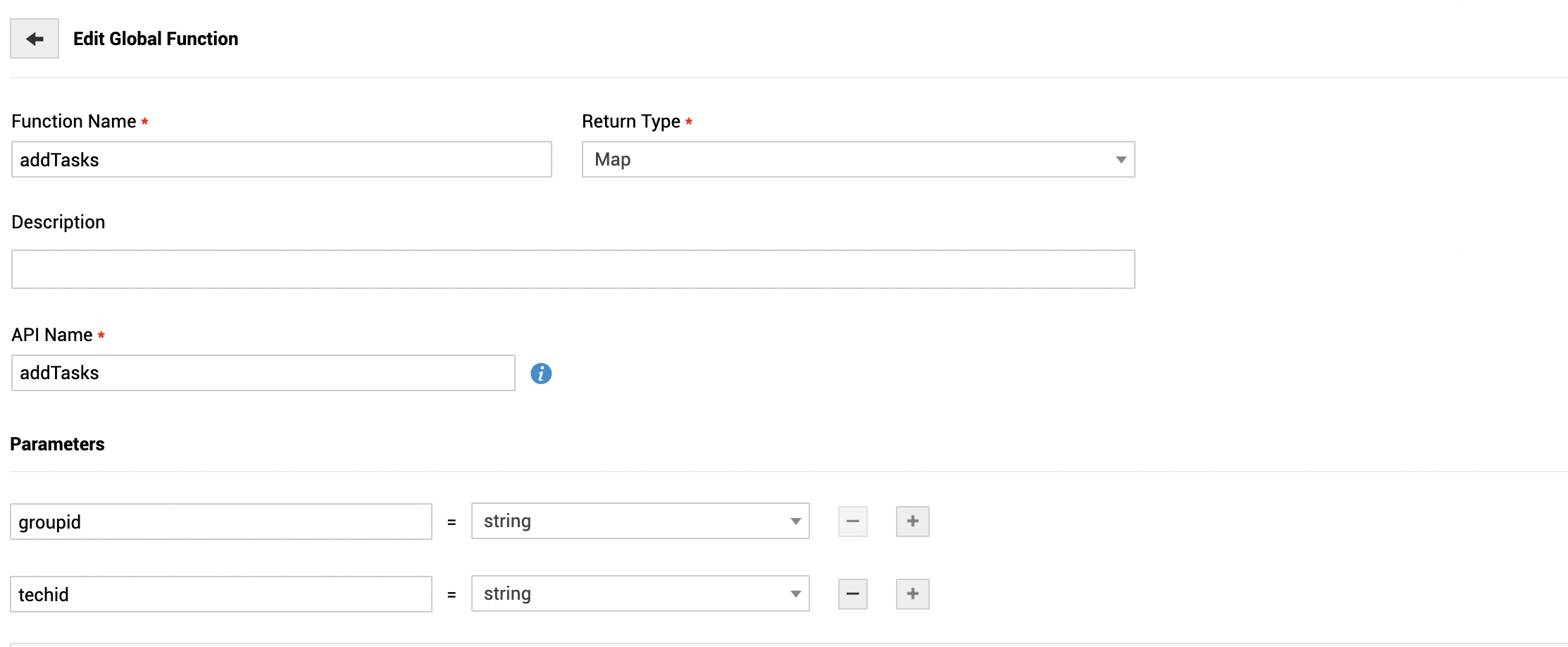Click the groupid type dropdown arrow
The image size is (1568, 647).
(x=795, y=522)
